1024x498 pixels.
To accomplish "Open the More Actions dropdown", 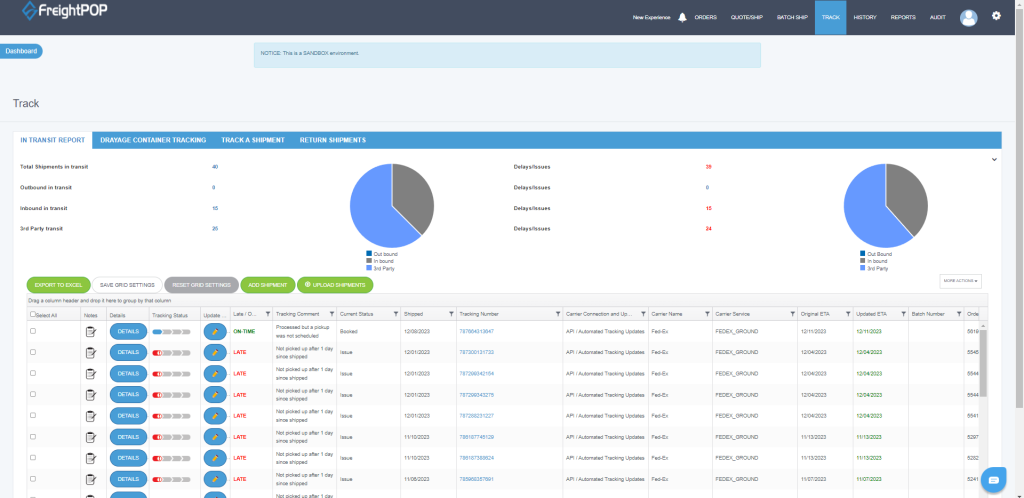I will tap(960, 281).
